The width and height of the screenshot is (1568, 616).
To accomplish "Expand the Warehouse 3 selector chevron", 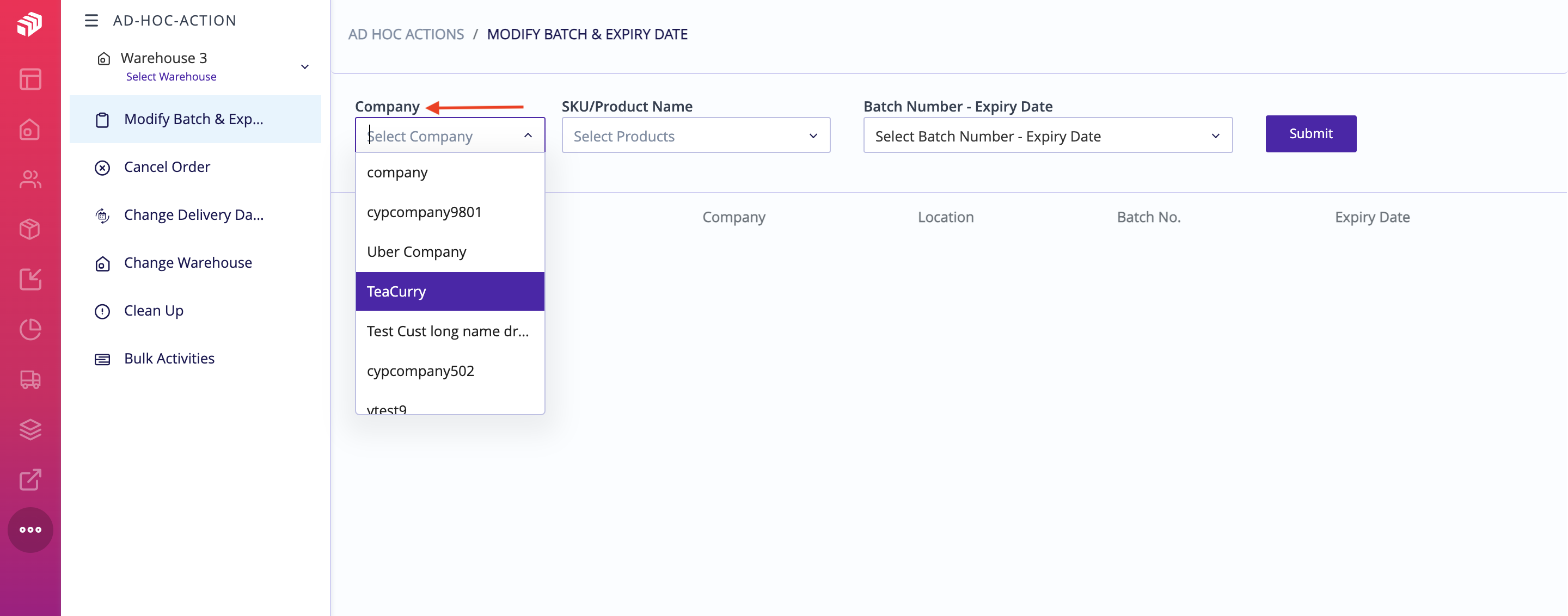I will click(305, 67).
